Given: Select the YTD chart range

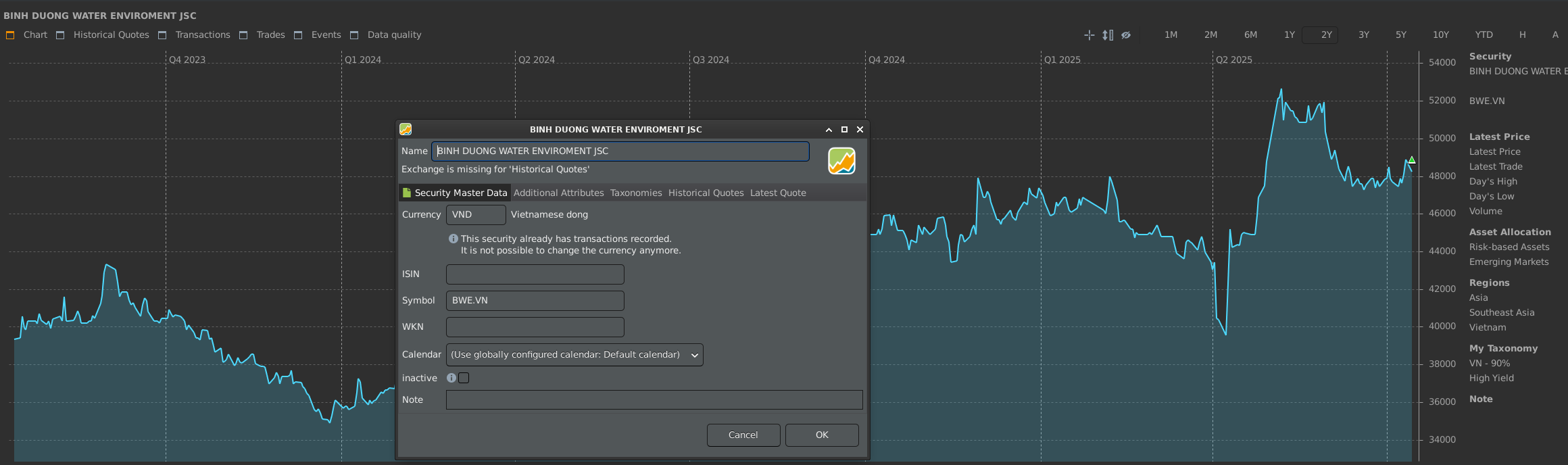Looking at the screenshot, I should [1484, 34].
